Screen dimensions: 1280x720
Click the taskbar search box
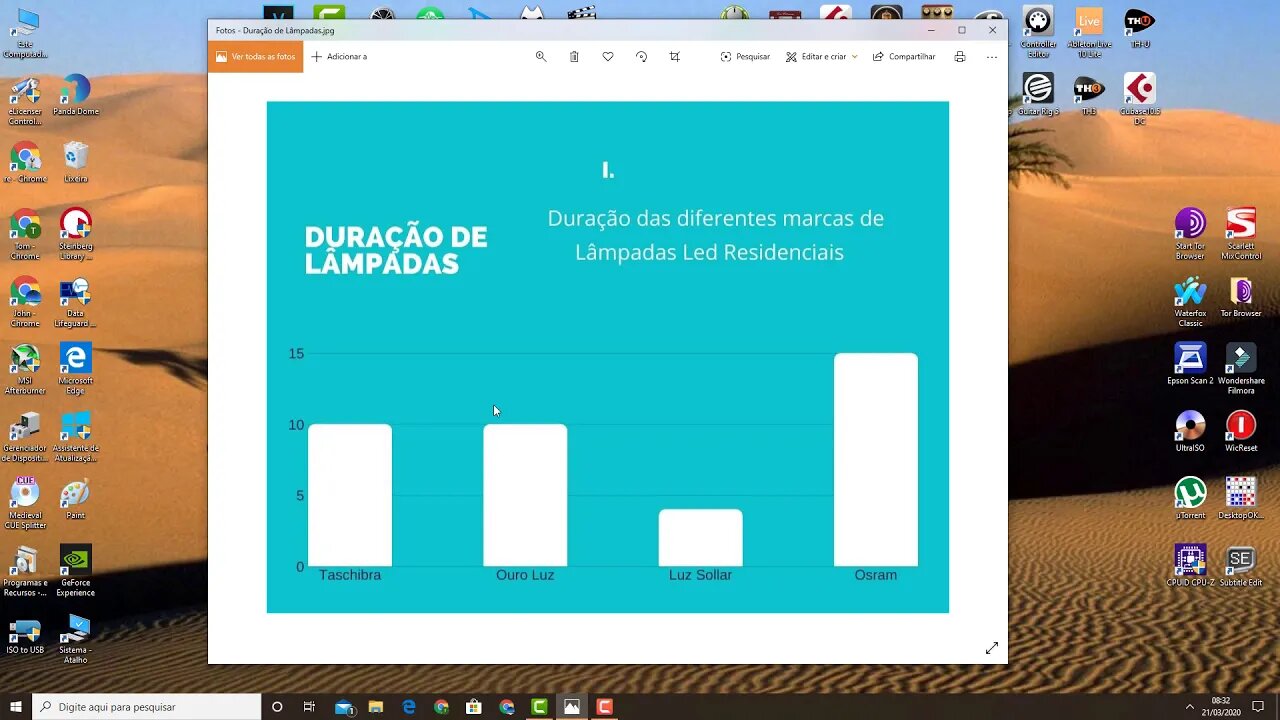click(x=147, y=707)
